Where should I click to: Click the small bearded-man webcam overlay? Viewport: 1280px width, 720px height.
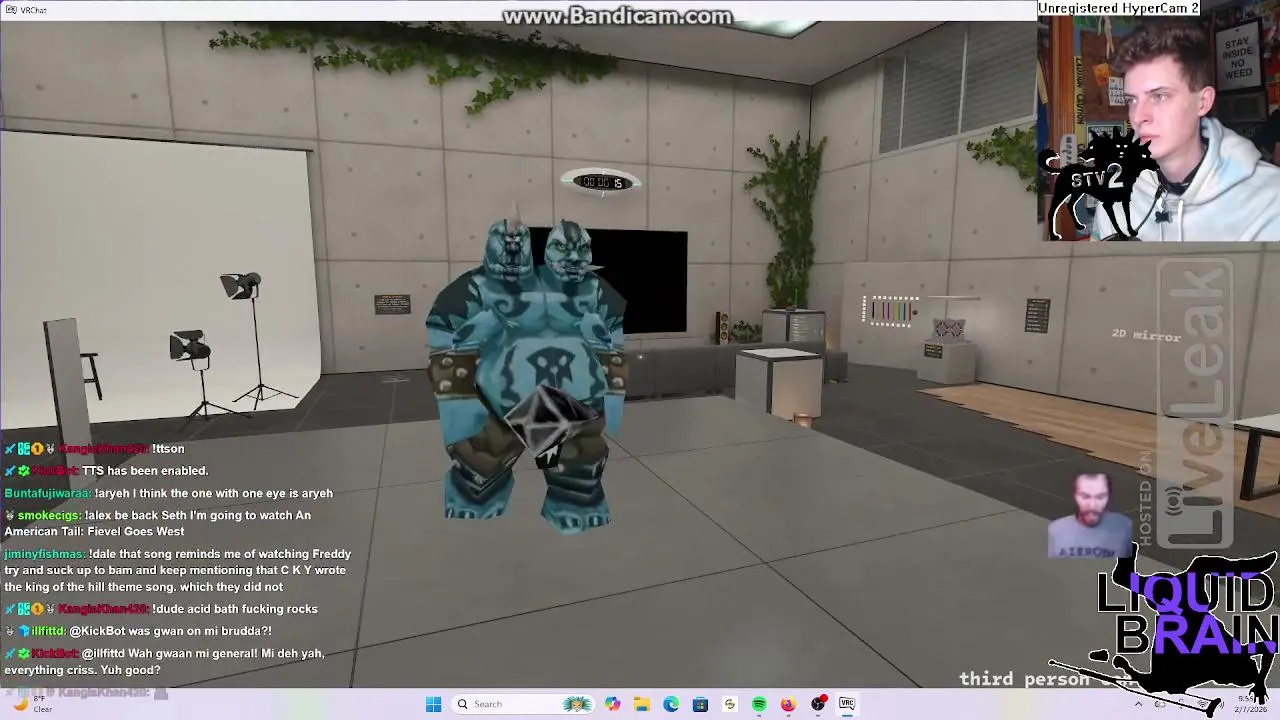coord(1092,516)
